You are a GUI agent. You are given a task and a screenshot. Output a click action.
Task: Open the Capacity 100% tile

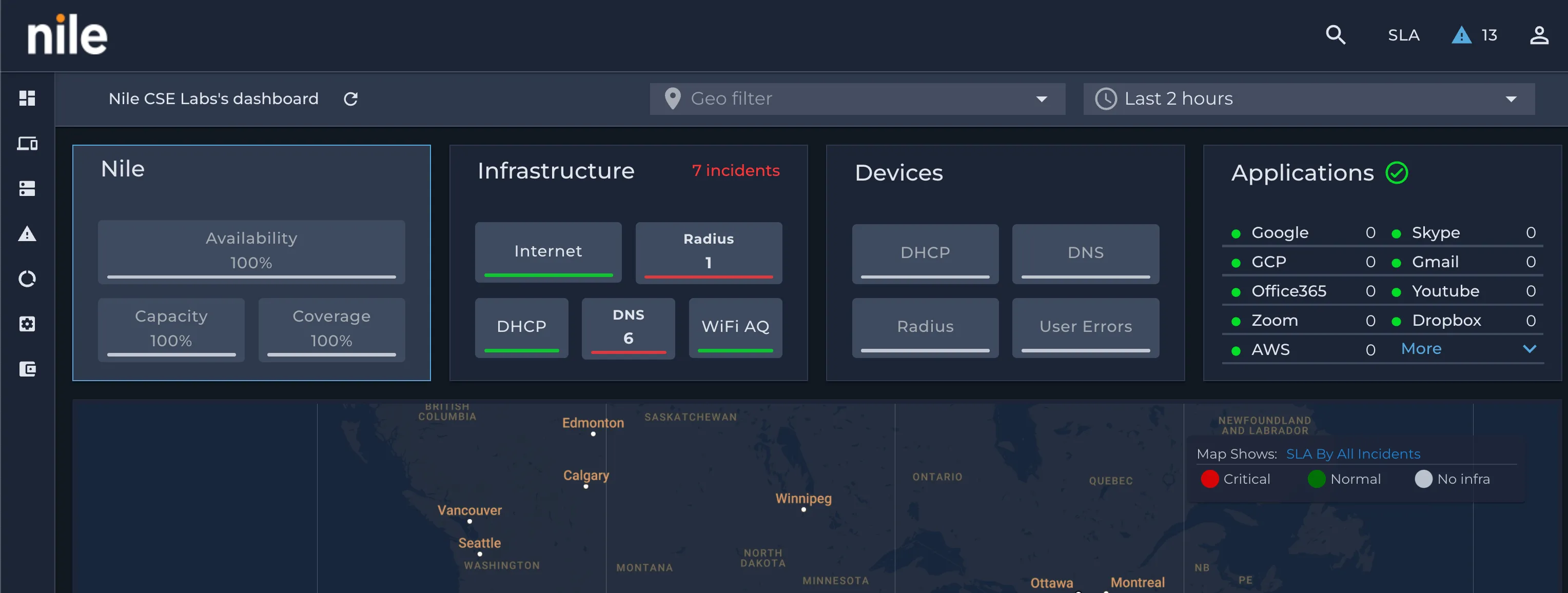click(171, 329)
